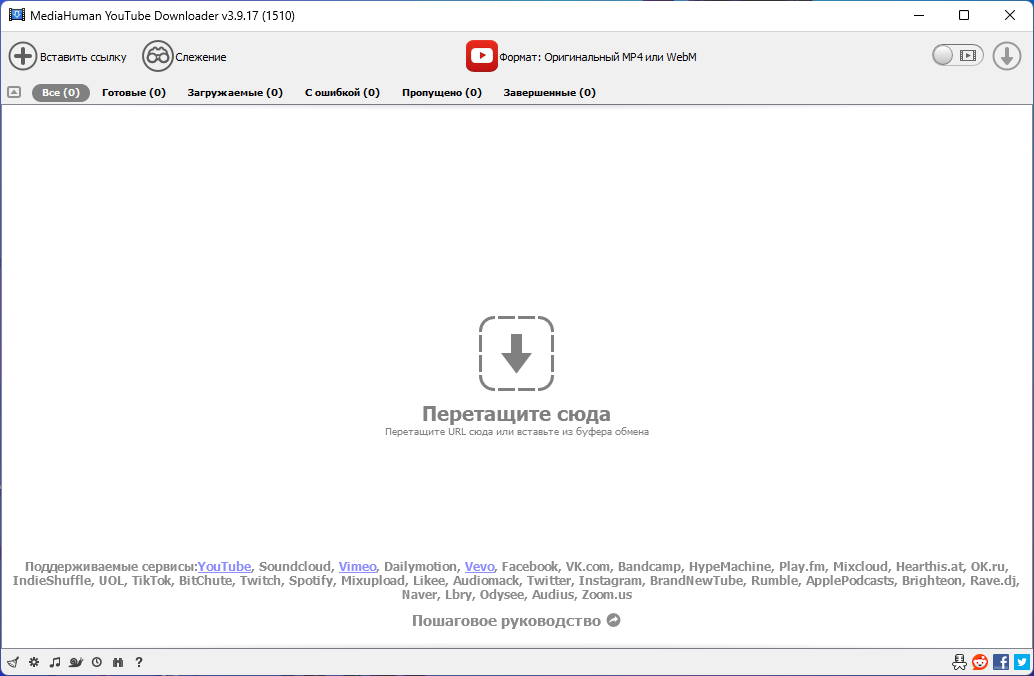Click the Reddit icon

tap(980, 662)
